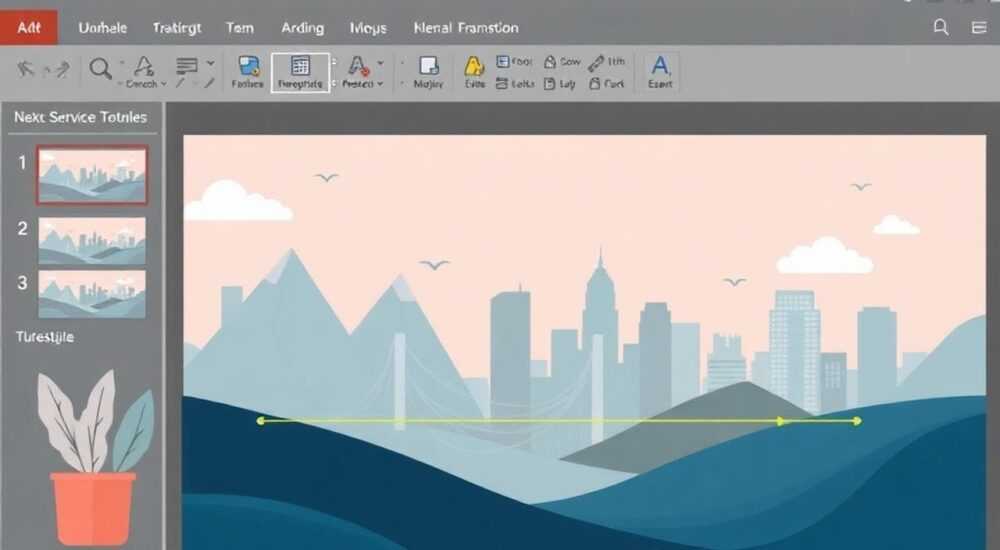Click the Turestjile label in sidebar
The width and height of the screenshot is (1000, 550).
[x=45, y=338]
